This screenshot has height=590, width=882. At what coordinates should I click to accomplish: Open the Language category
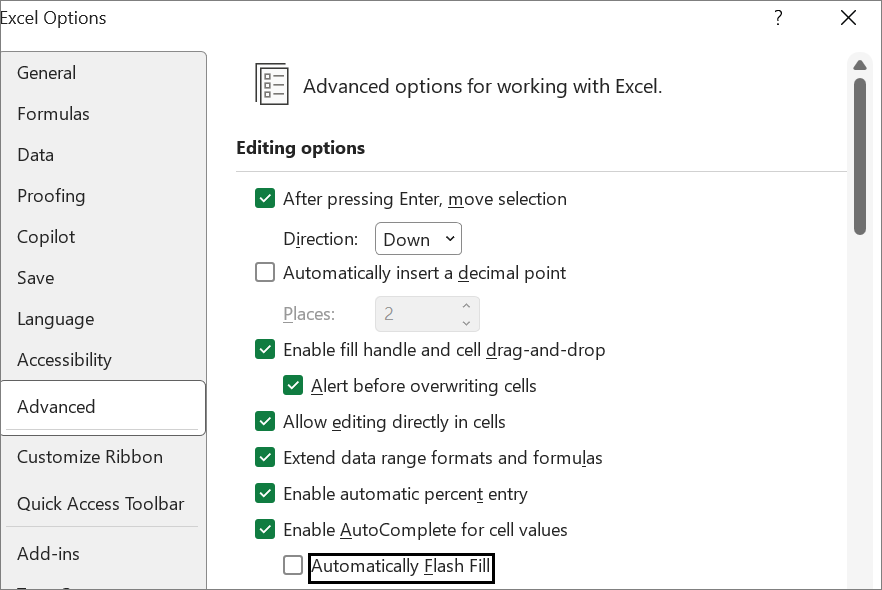(x=56, y=319)
